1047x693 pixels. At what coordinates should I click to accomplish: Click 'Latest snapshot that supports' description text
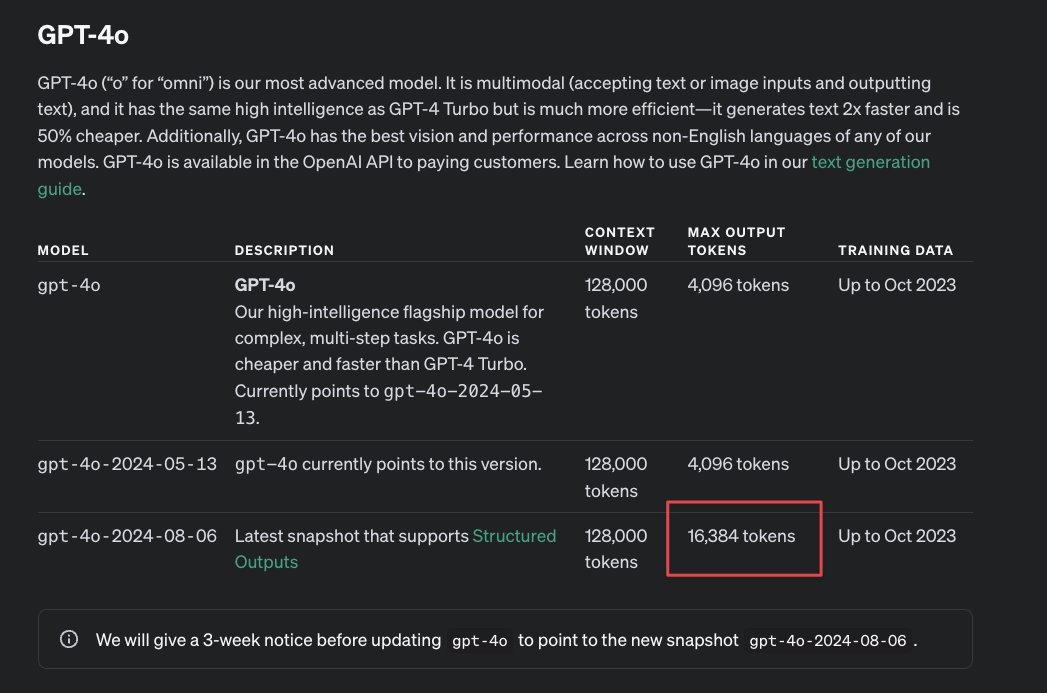351,536
